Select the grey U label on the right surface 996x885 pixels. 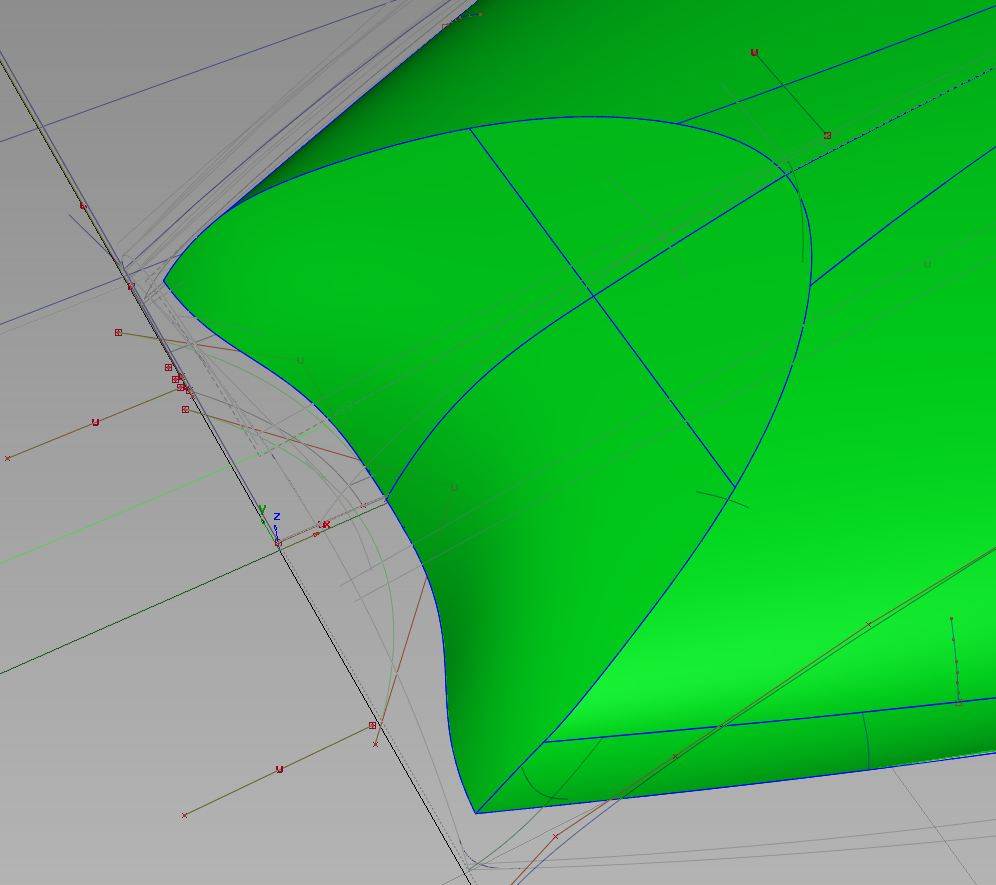[x=927, y=264]
